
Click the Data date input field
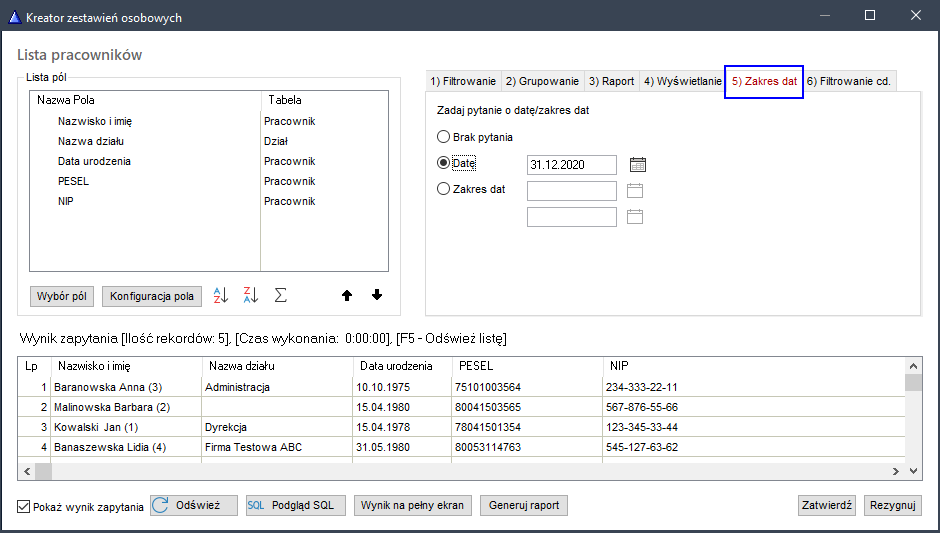pyautogui.click(x=570, y=165)
